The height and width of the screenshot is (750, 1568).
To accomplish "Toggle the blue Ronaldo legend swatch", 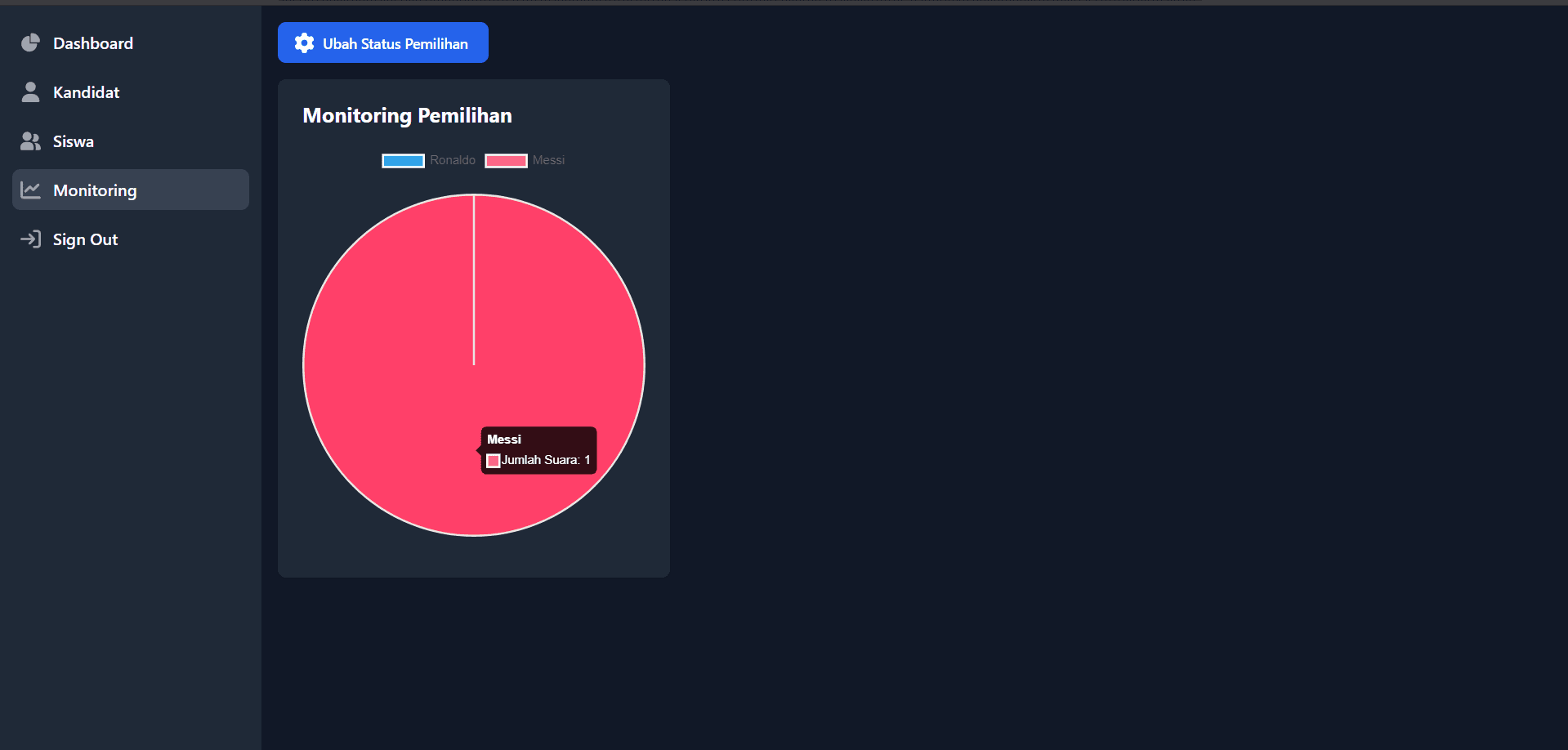I will [x=403, y=161].
